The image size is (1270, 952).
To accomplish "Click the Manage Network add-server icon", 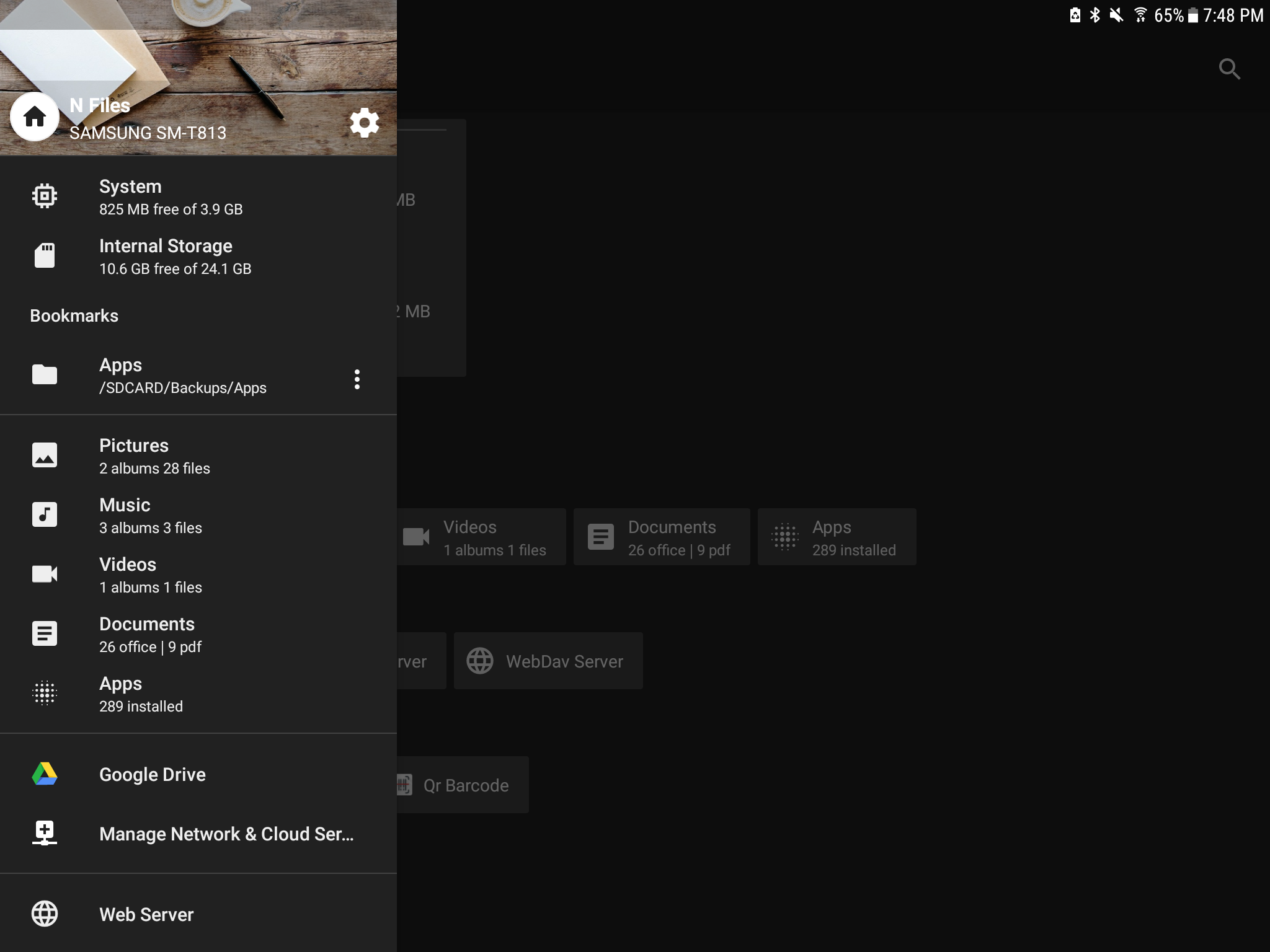I will (45, 833).
